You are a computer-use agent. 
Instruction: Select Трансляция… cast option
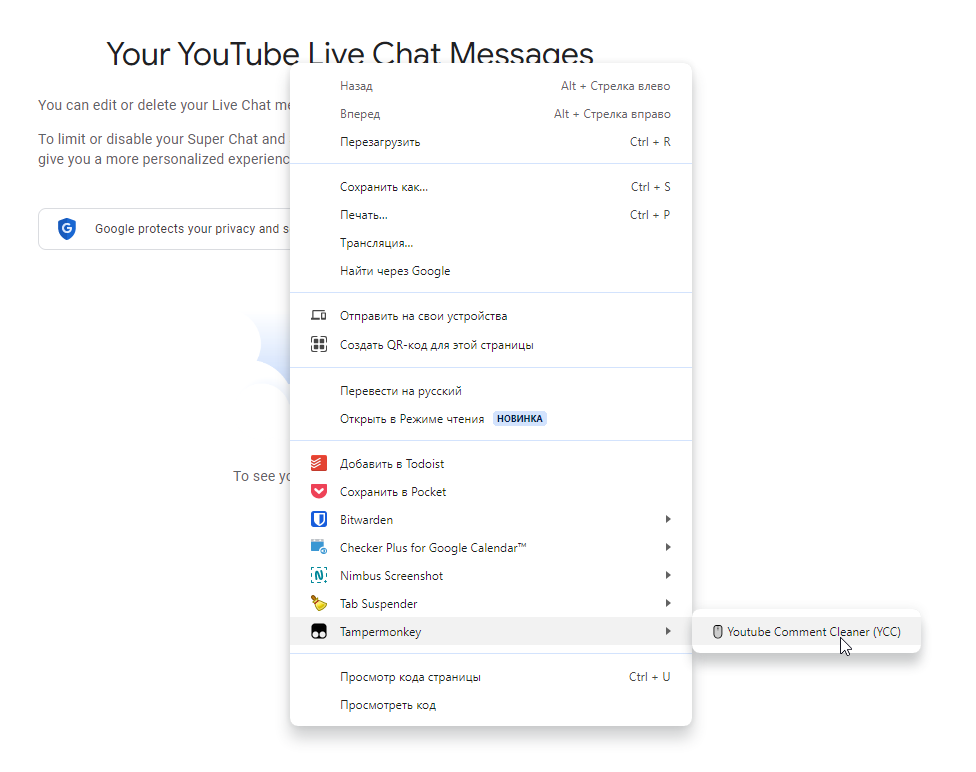pos(490,243)
